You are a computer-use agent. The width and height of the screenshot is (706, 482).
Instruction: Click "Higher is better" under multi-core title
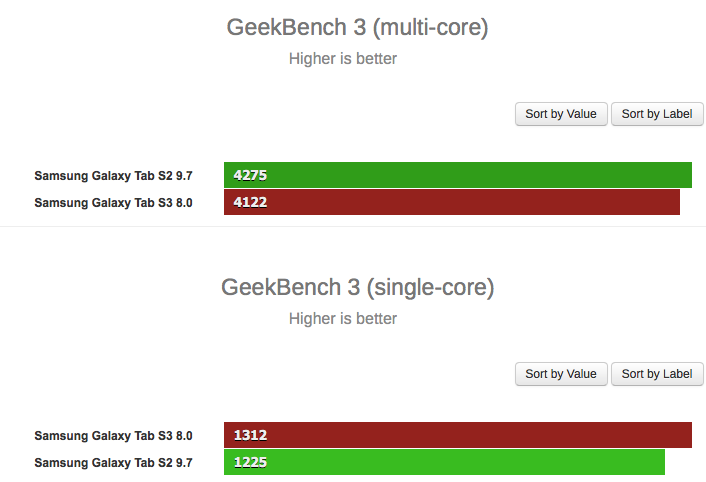click(343, 59)
